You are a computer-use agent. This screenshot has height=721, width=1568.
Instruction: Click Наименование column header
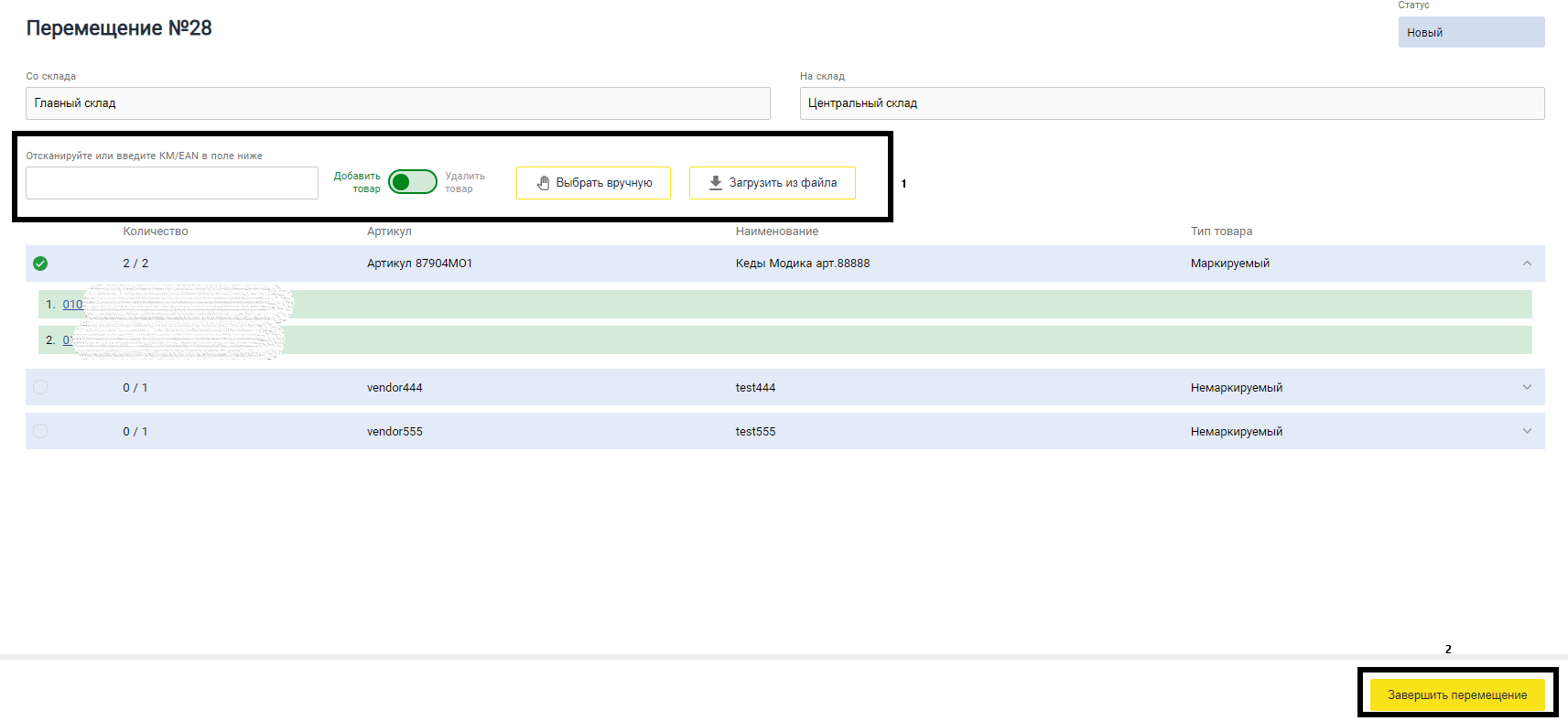[x=777, y=231]
